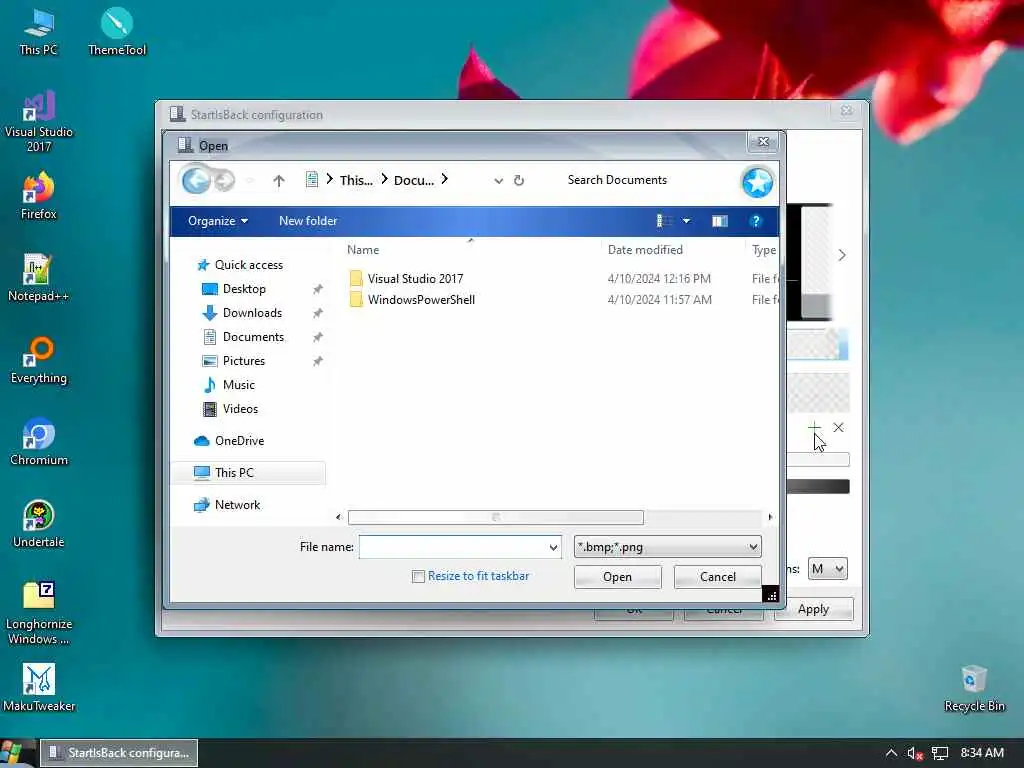Viewport: 1024px width, 768px height.
Task: Launch MakuTweaker from the desktop
Action: pyautogui.click(x=39, y=688)
